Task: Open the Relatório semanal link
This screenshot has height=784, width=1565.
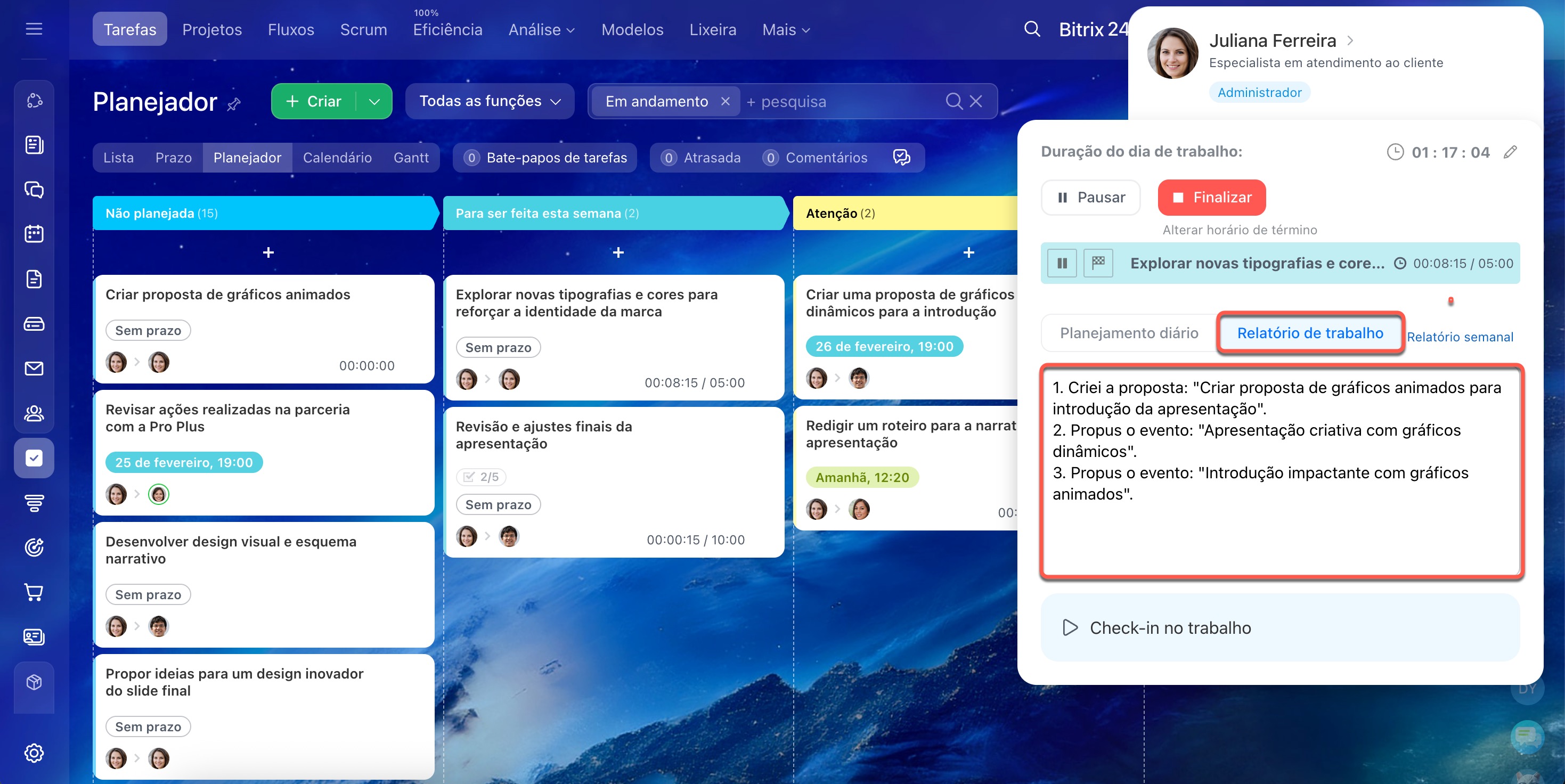Action: (x=1460, y=337)
